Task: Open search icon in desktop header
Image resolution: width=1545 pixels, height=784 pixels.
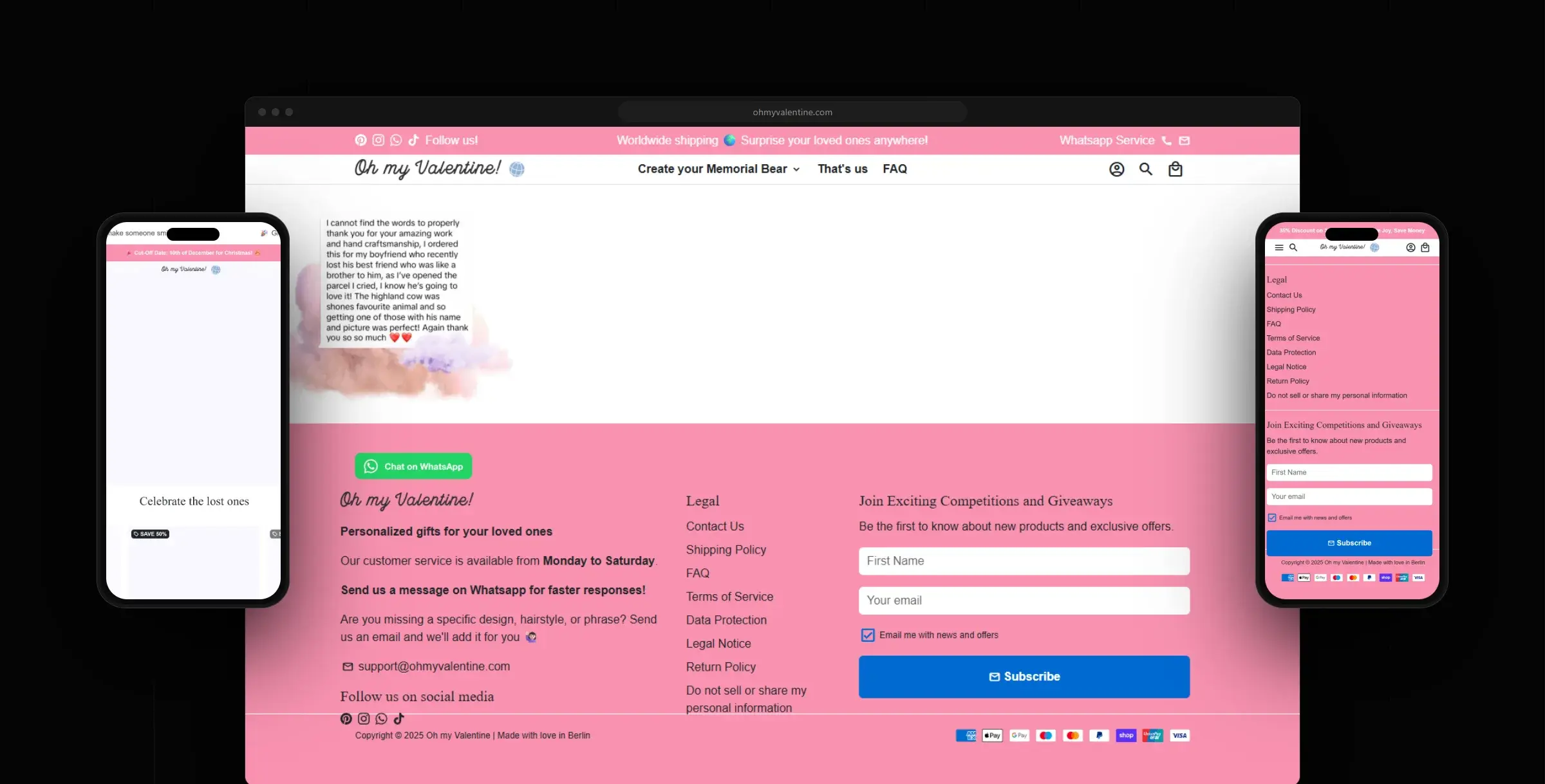Action: pyautogui.click(x=1146, y=169)
